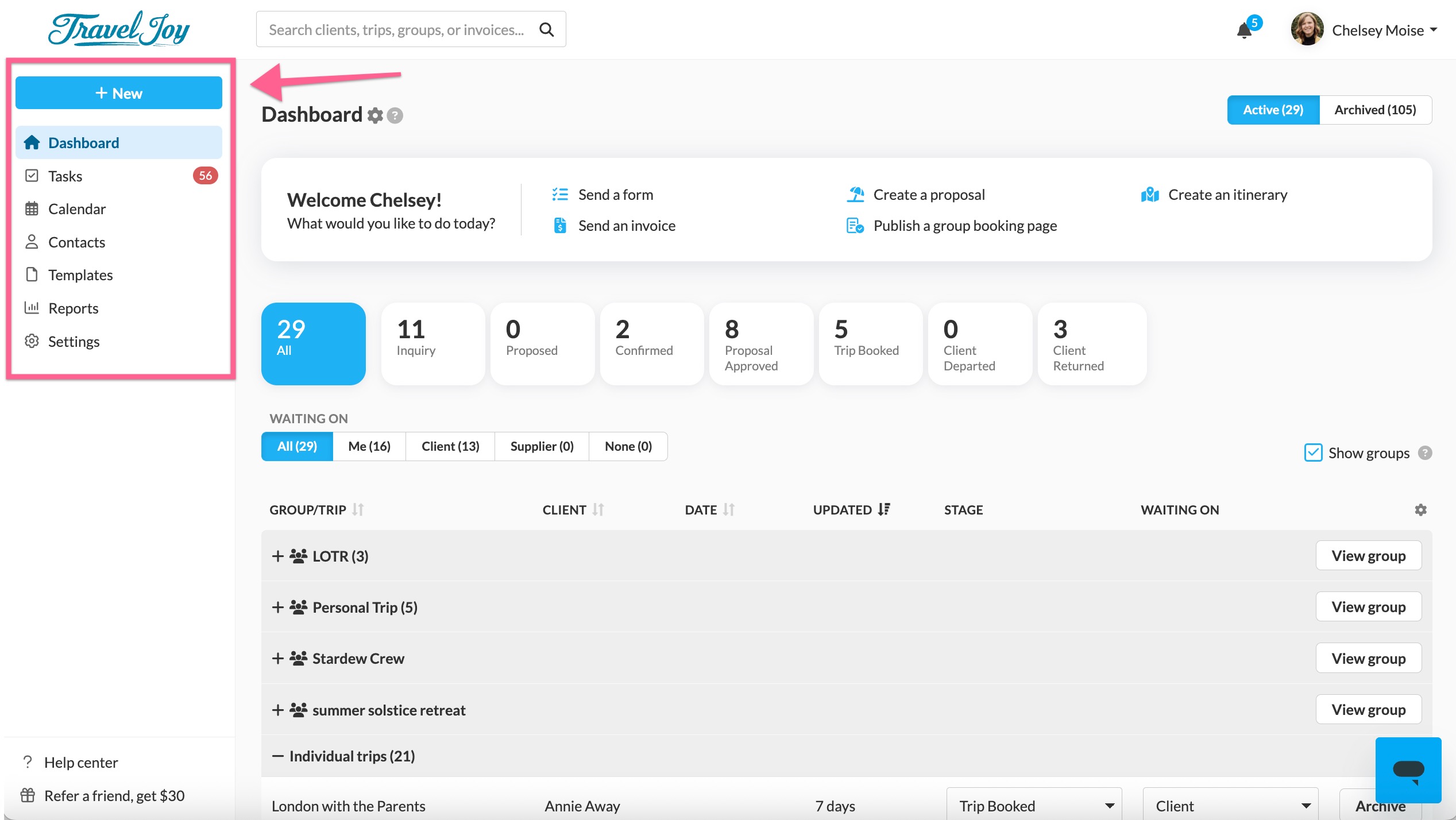
Task: Expand the LOTR (3) group
Action: (278, 556)
